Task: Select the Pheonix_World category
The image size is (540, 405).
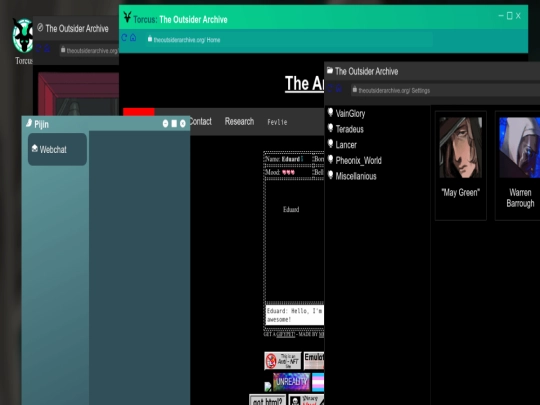Action: point(359,160)
